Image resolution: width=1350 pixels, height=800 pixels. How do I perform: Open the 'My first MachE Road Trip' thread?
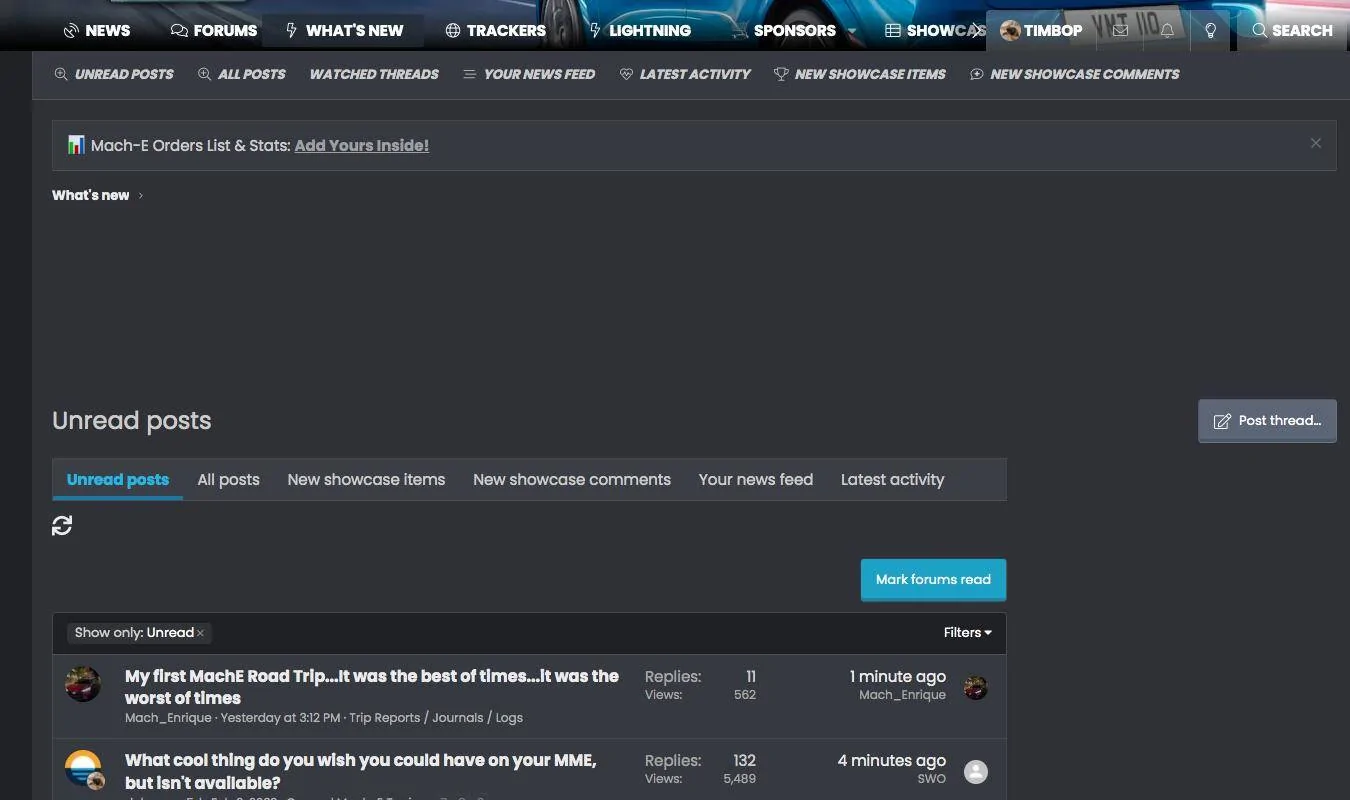pyautogui.click(x=372, y=687)
